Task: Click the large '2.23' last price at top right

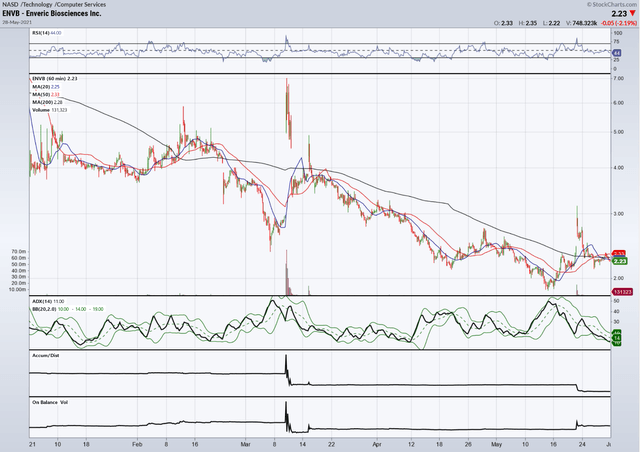Action: tap(619, 13)
